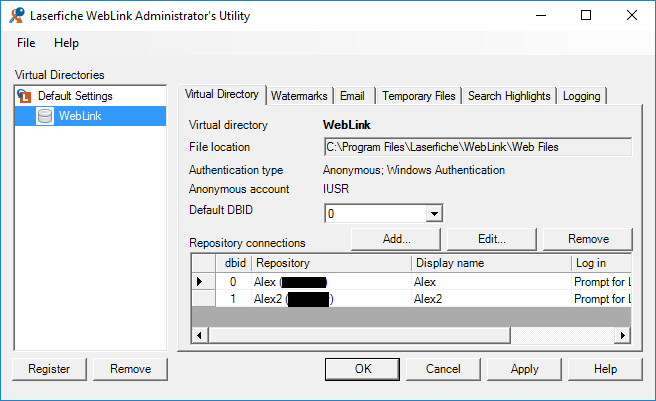Click display name cell Alex
This screenshot has width=656, height=401.
[x=491, y=282]
